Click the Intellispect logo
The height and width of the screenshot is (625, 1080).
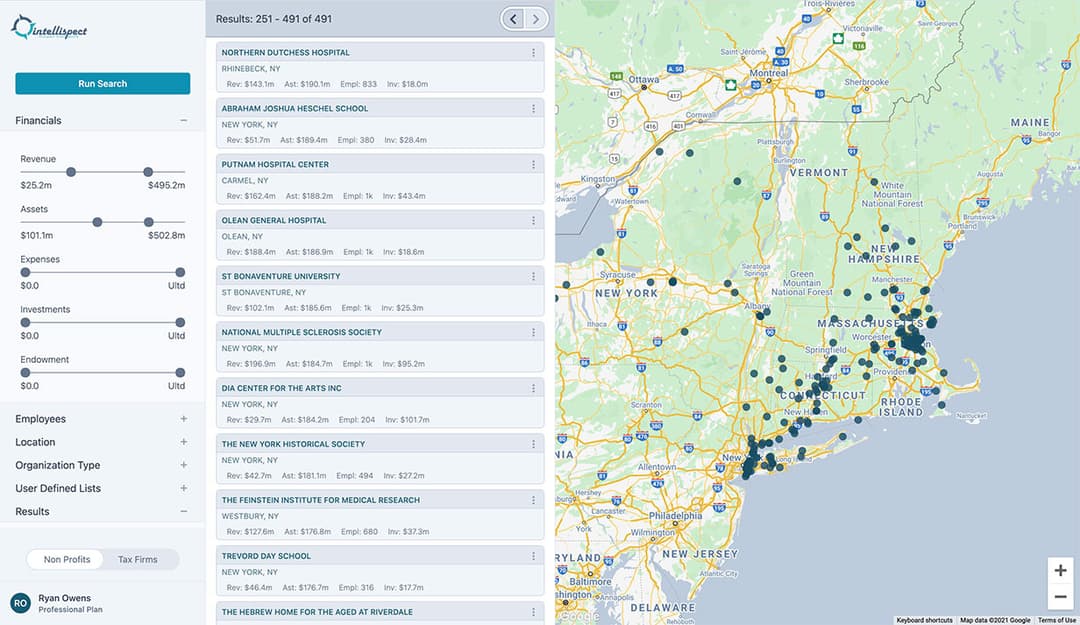pos(50,29)
